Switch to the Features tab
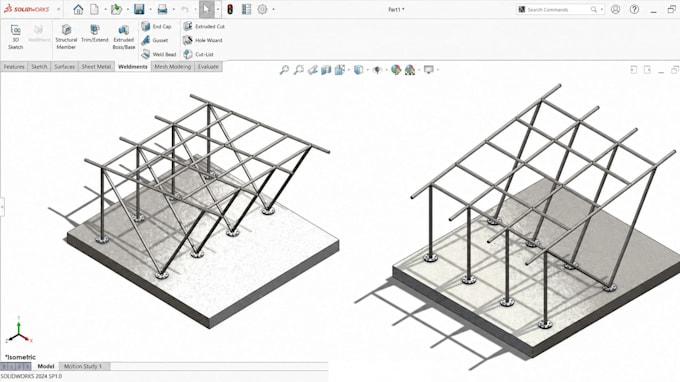The width and height of the screenshot is (680, 382). click(14, 67)
